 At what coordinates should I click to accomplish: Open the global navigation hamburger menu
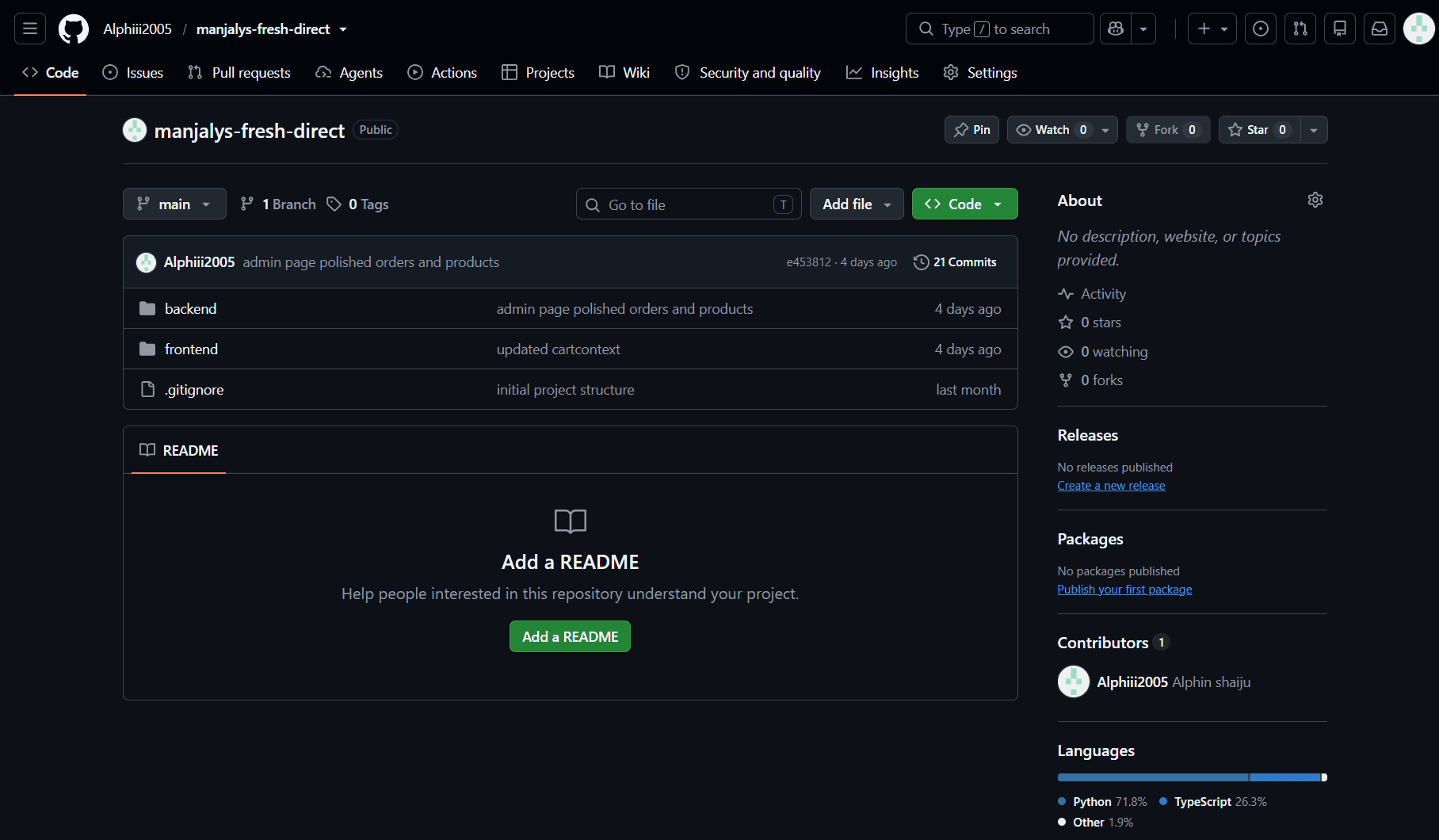30,29
